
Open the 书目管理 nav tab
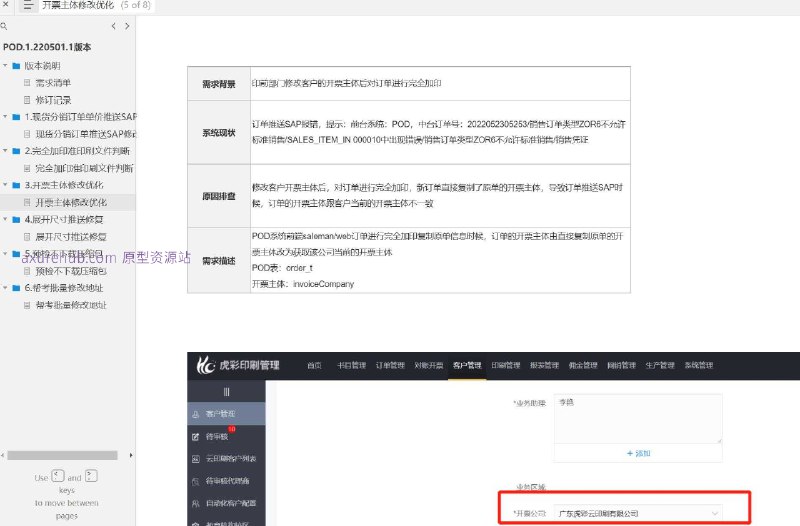point(352,365)
